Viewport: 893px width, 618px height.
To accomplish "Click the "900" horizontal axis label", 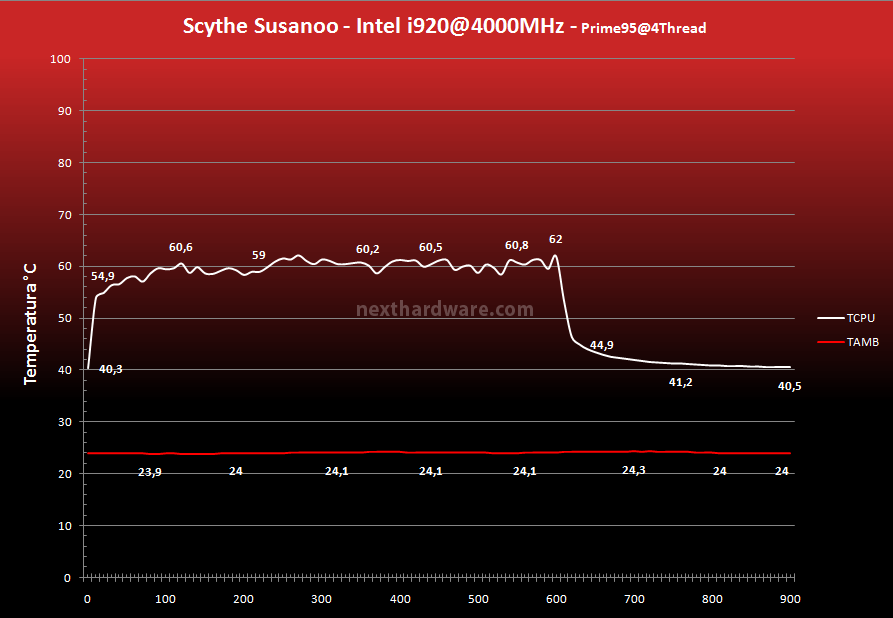I will click(x=790, y=599).
